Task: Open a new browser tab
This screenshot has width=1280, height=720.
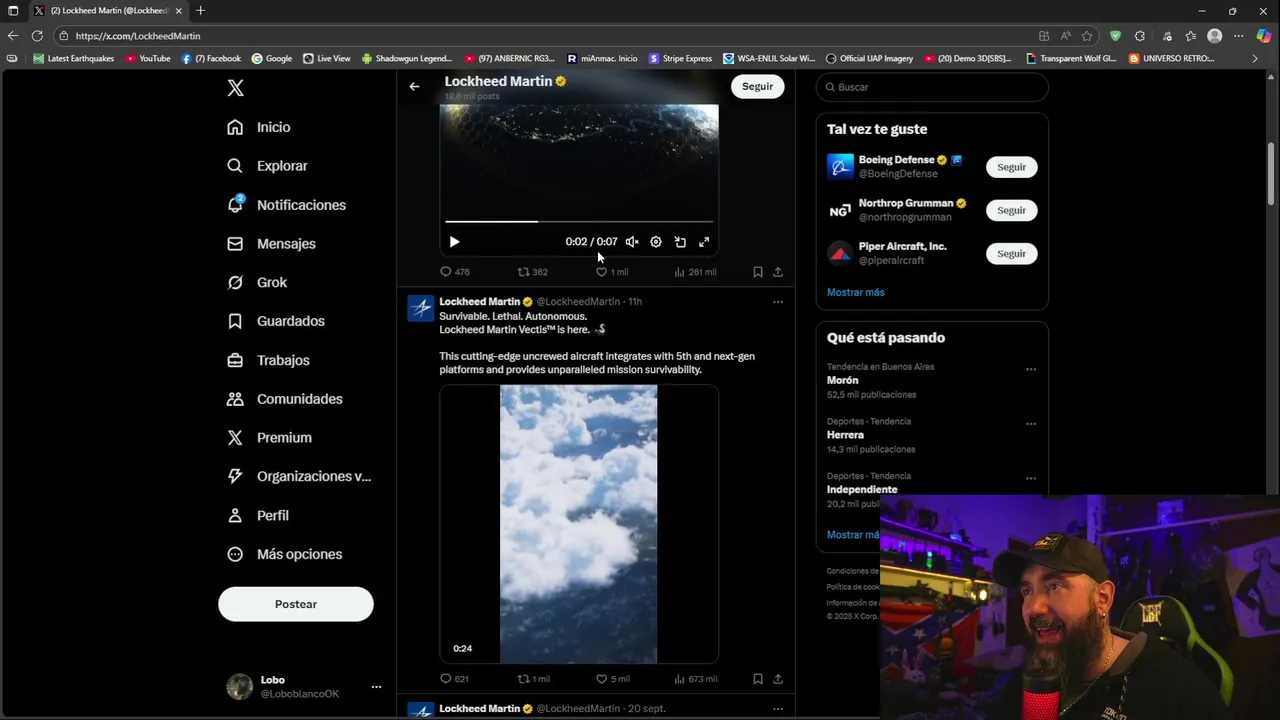Action: pos(200,11)
